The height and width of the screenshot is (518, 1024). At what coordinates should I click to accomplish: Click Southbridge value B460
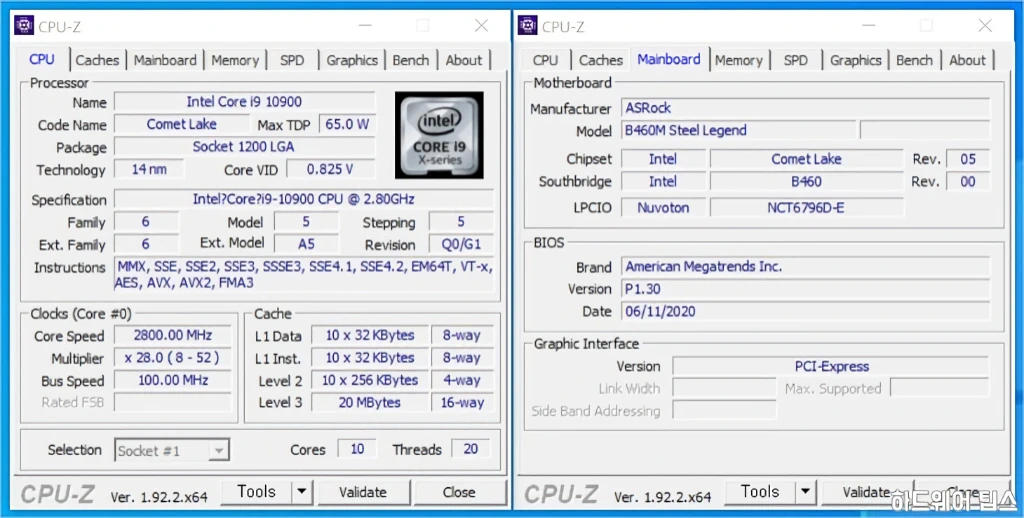[x=807, y=181]
